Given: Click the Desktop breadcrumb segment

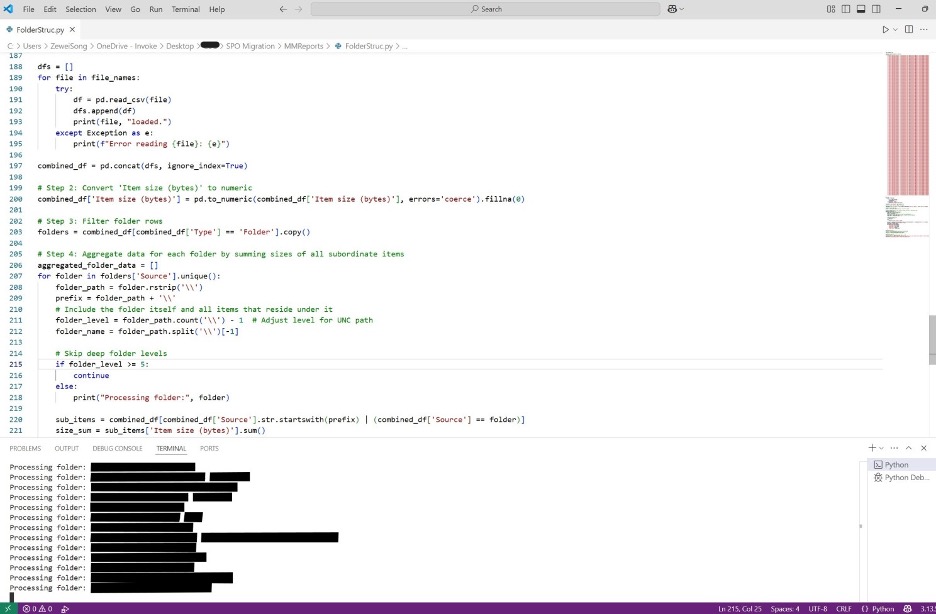Looking at the screenshot, I should pos(180,46).
